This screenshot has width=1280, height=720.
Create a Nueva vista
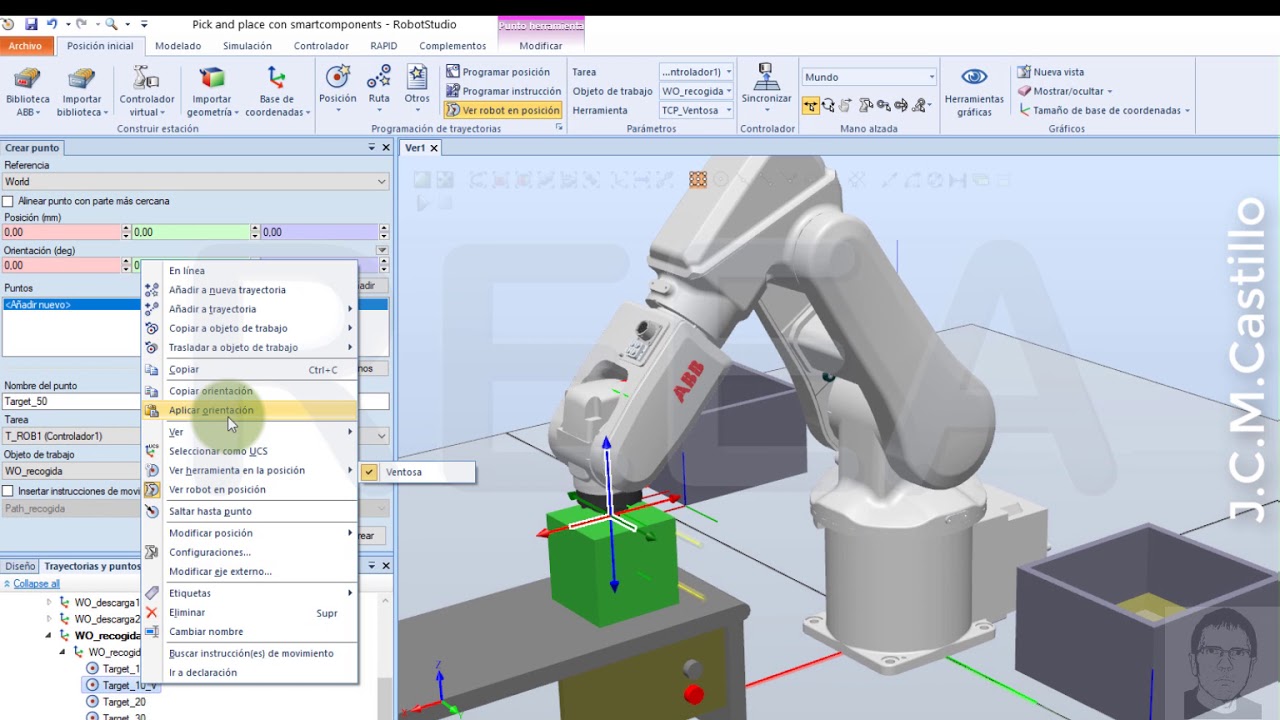pos(1050,72)
